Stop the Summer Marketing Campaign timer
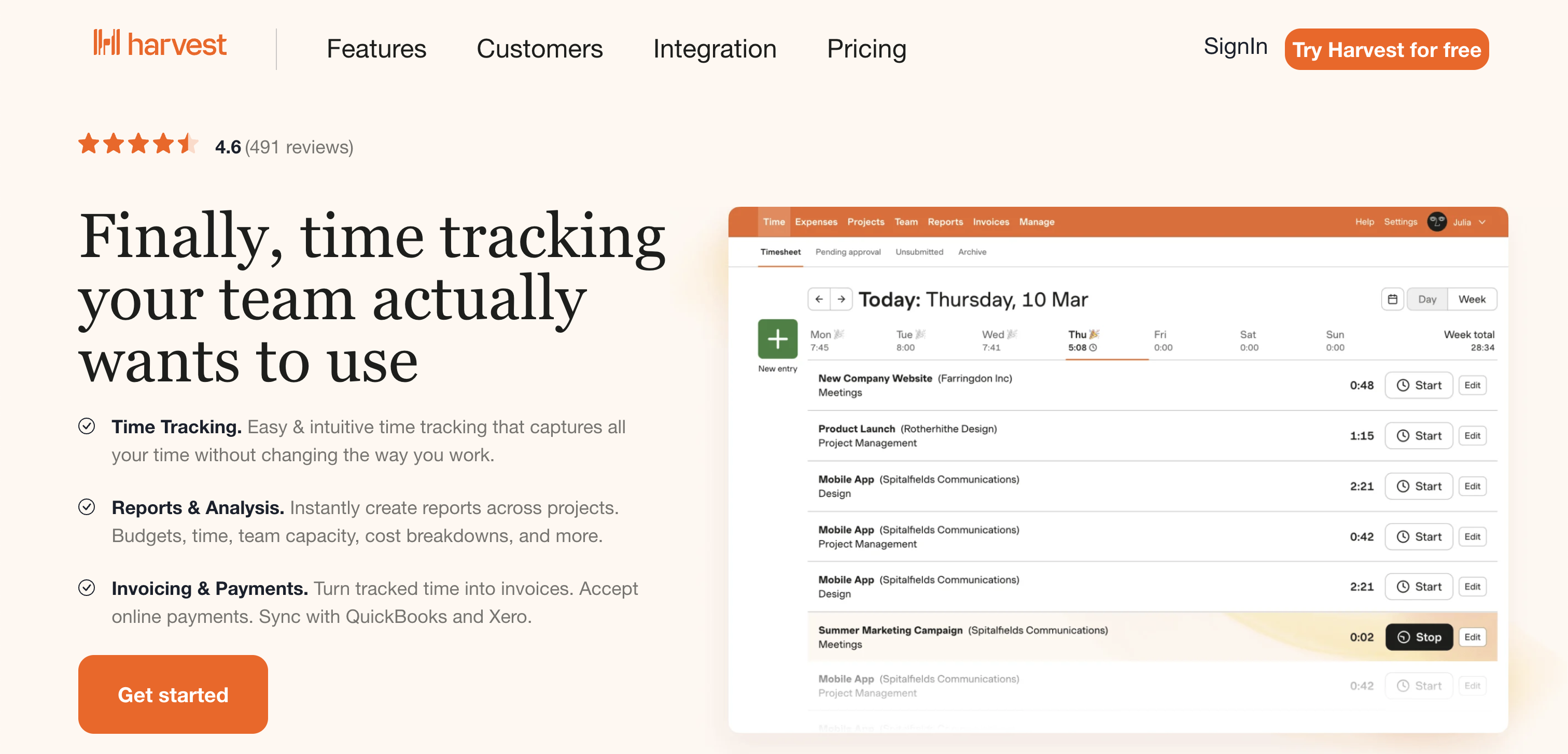The image size is (1568, 754). point(1419,637)
